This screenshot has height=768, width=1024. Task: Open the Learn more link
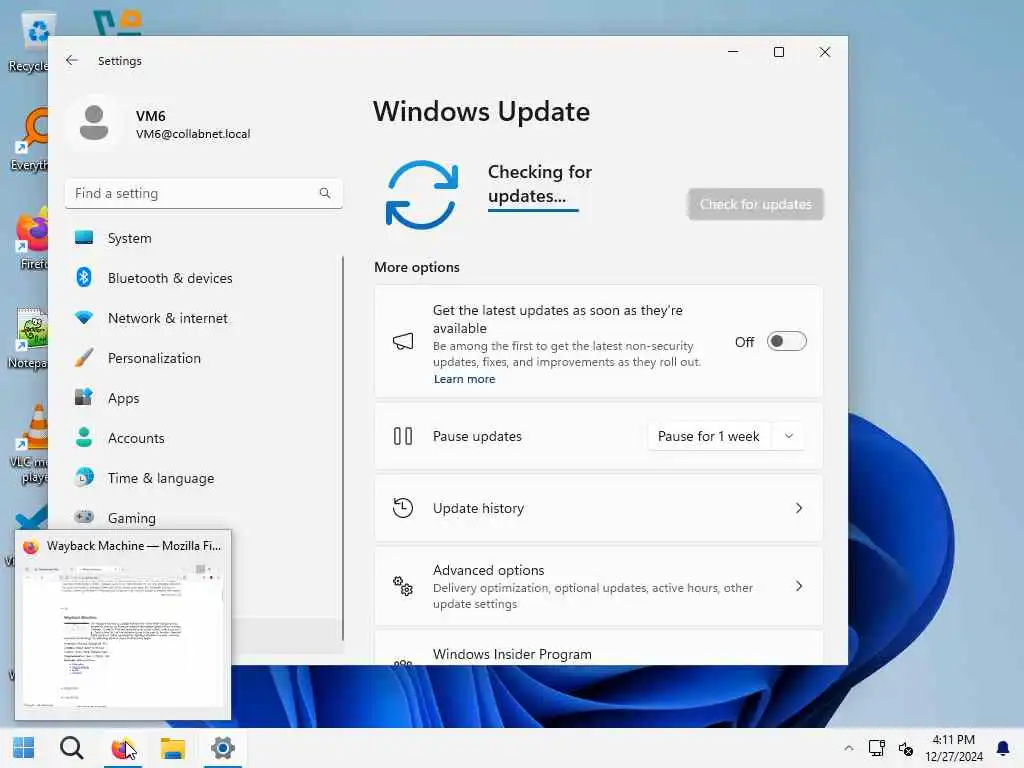pos(464,379)
